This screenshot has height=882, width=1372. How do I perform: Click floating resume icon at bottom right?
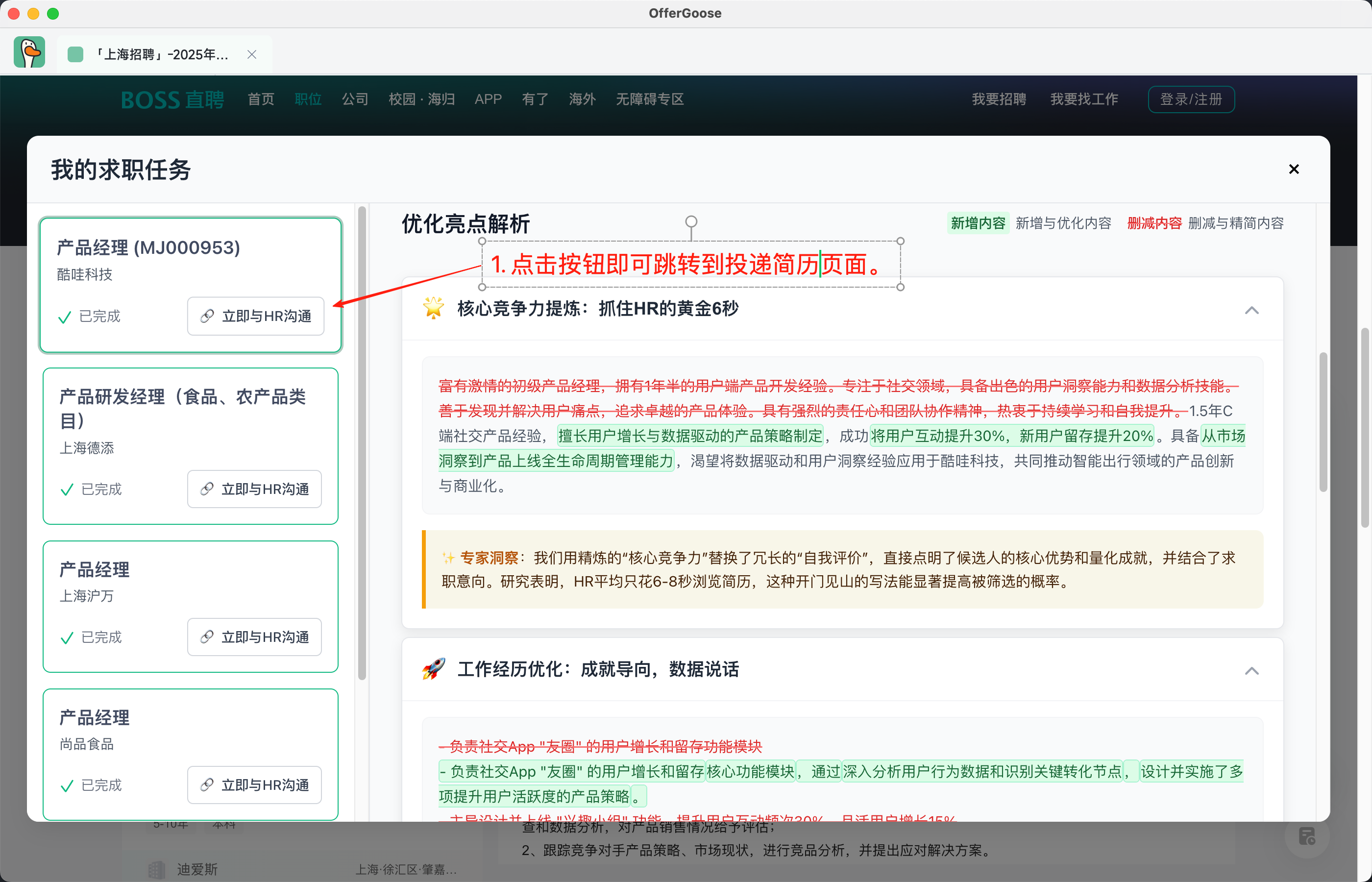pyautogui.click(x=1306, y=836)
